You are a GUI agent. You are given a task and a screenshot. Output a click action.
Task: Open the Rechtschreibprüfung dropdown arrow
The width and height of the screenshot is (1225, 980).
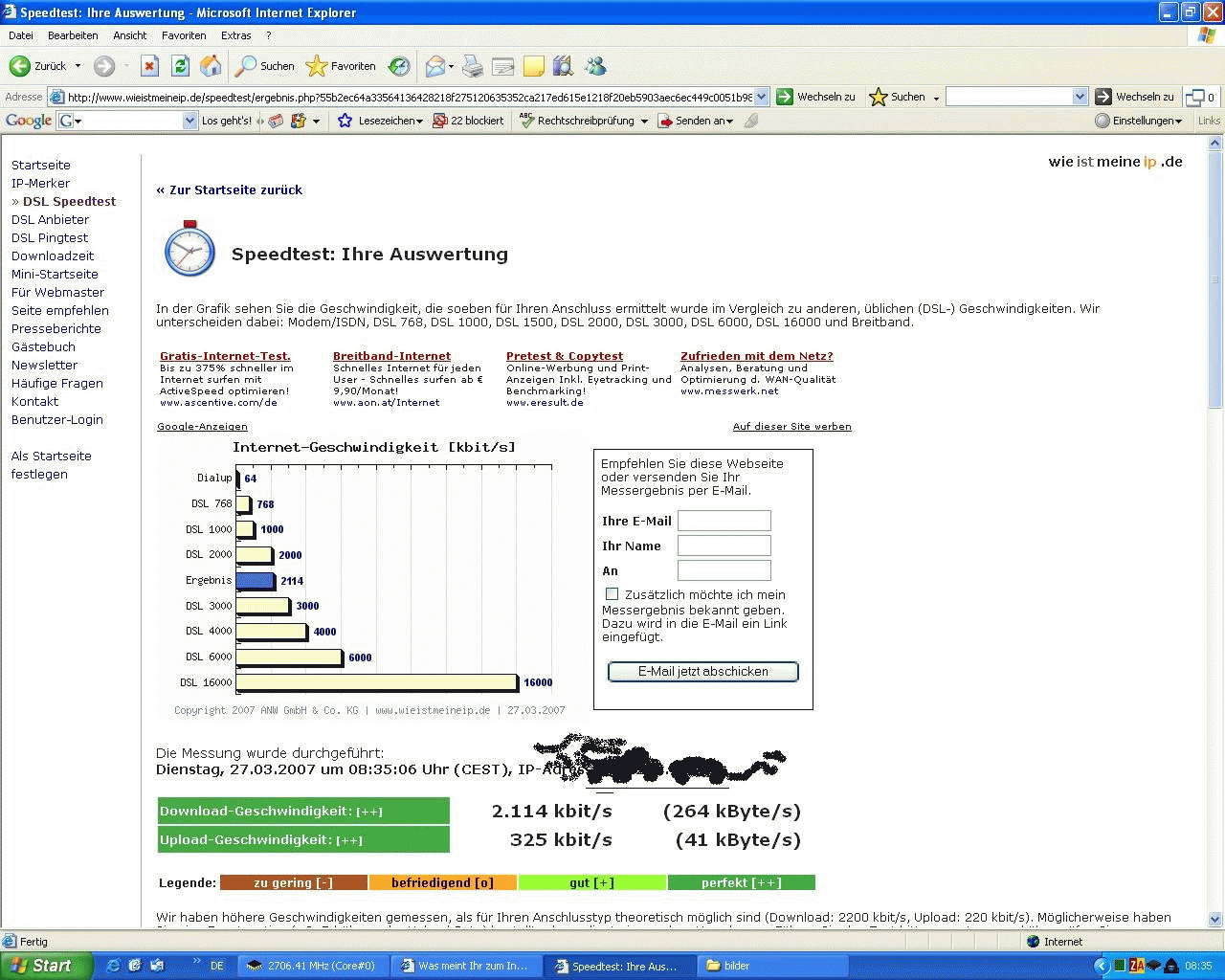(644, 121)
